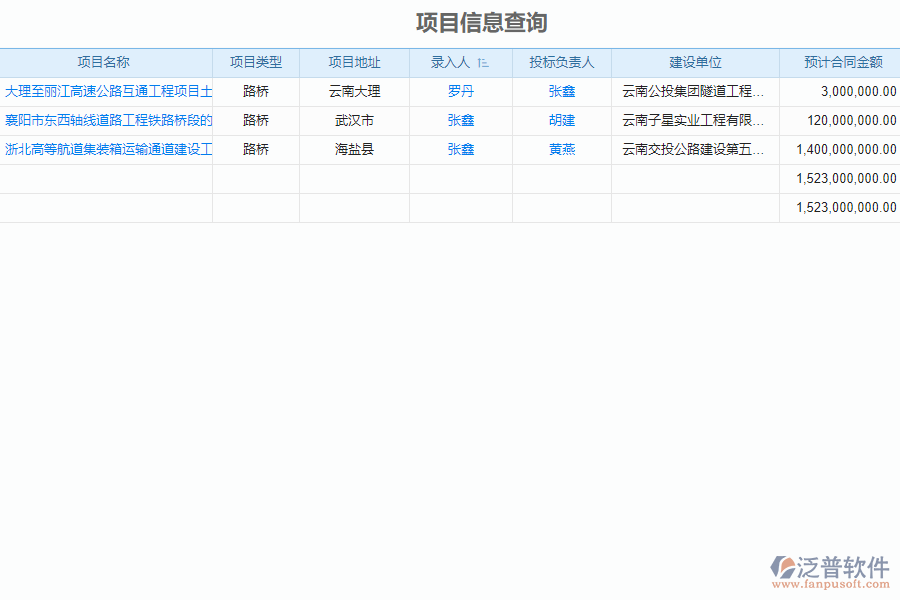Click bidding manager 胡建
The width and height of the screenshot is (900, 600).
coord(562,120)
